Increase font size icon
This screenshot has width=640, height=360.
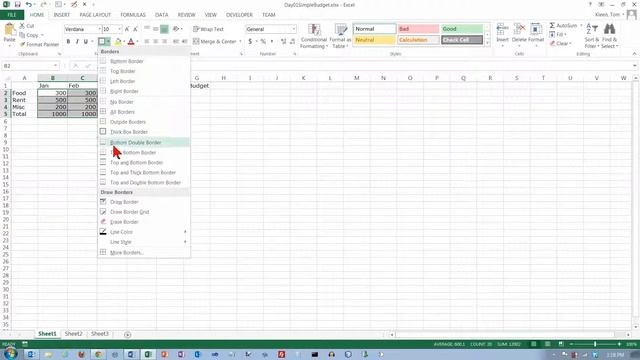127,29
